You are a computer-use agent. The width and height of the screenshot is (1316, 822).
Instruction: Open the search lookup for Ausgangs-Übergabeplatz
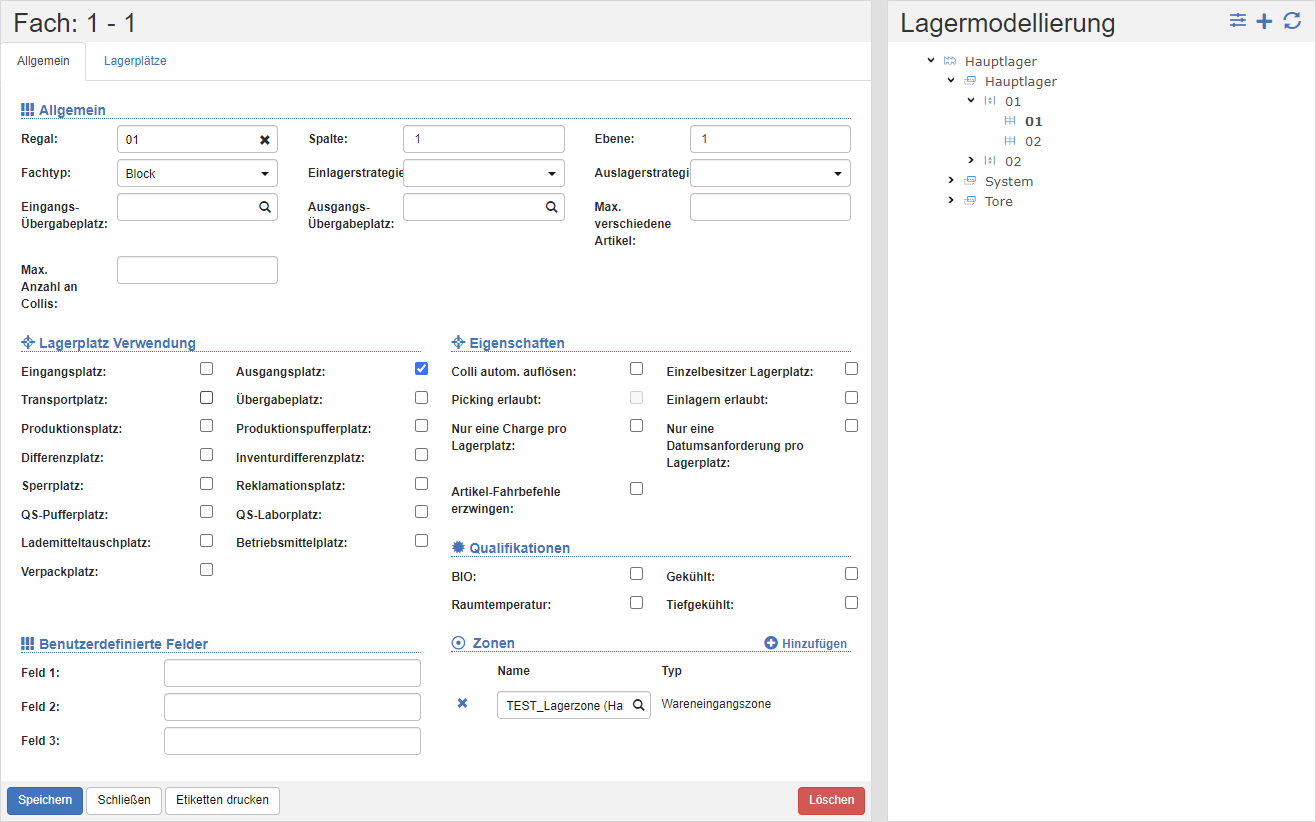tap(551, 206)
